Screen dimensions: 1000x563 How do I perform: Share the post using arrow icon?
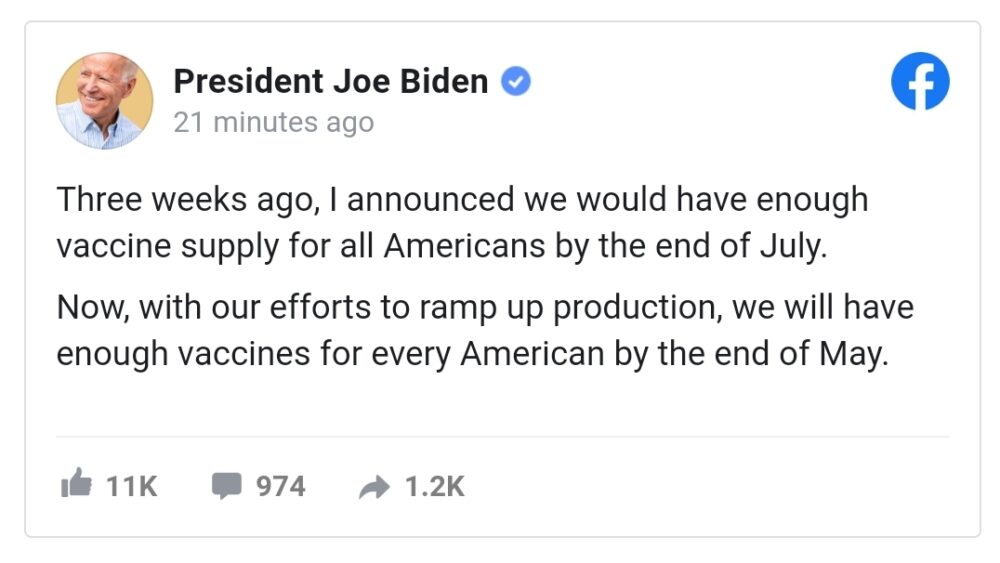pos(374,487)
